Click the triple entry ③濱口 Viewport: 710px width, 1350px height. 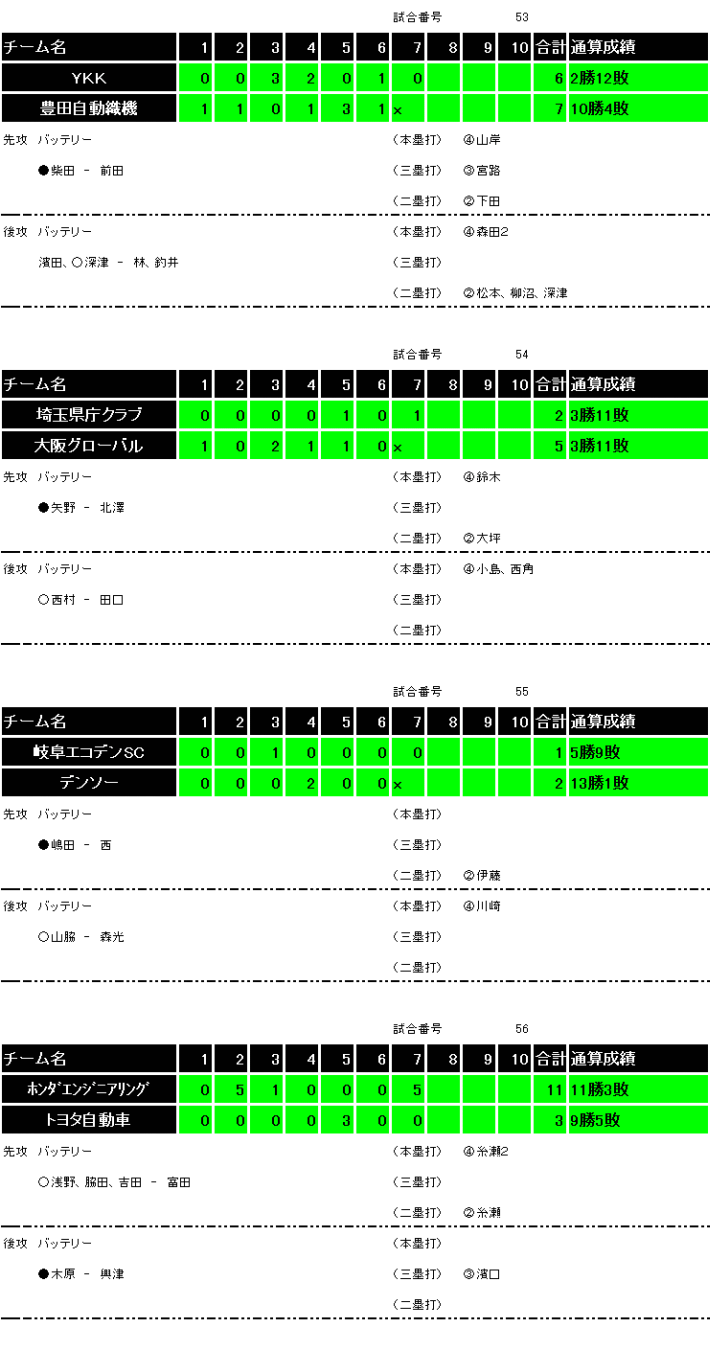pyautogui.click(x=481, y=1273)
